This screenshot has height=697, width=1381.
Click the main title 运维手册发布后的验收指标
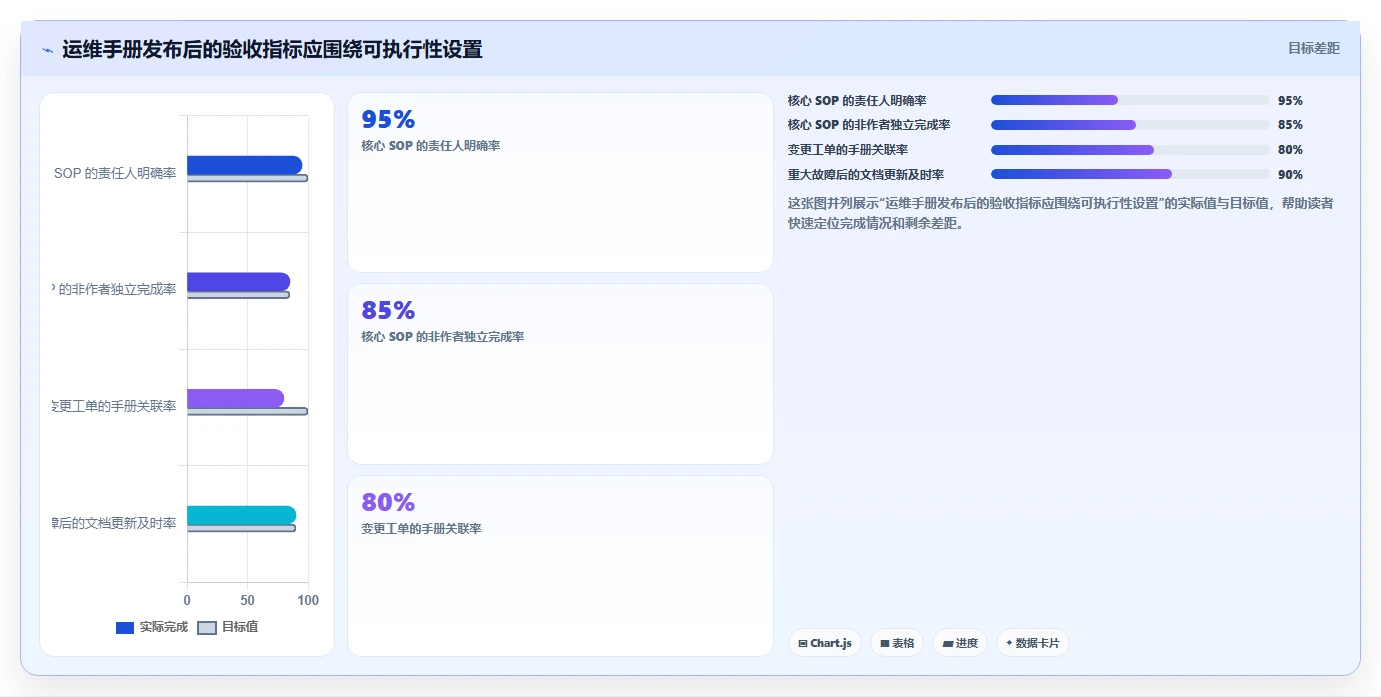tap(272, 49)
